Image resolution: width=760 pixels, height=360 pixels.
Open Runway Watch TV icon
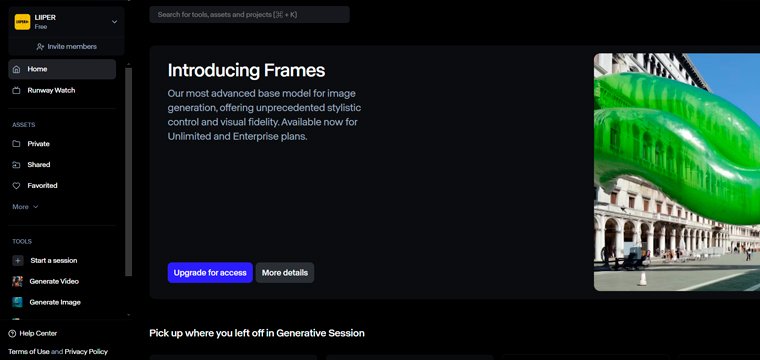coord(16,91)
